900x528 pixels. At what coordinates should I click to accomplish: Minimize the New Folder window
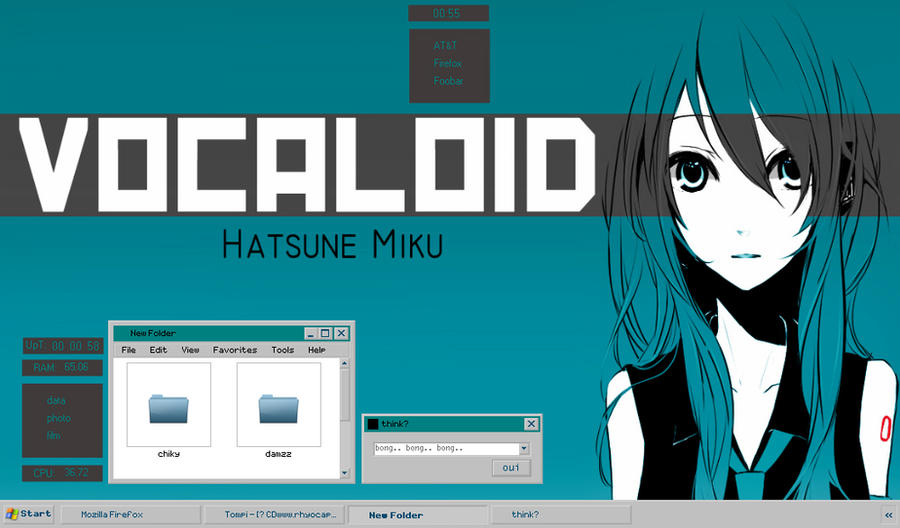(311, 333)
